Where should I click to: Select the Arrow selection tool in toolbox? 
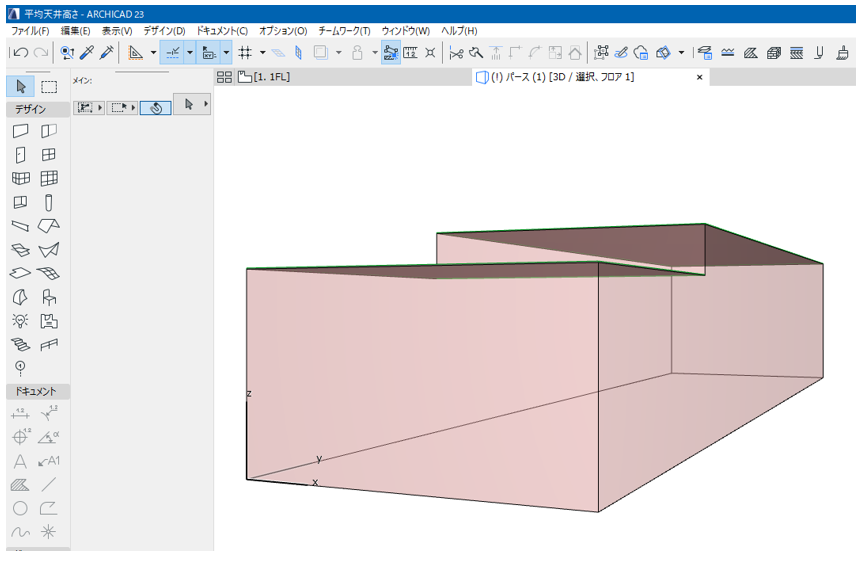[21, 86]
